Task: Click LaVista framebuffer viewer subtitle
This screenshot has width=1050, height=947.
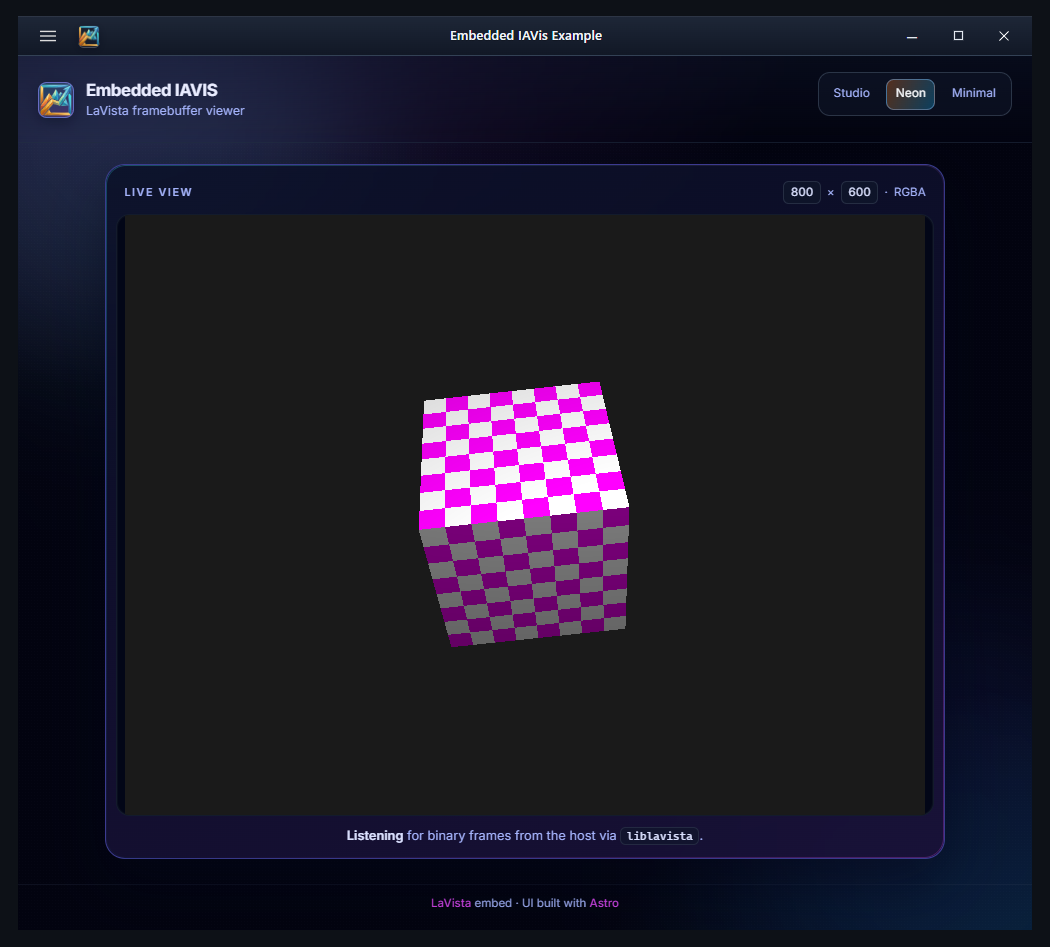Action: point(165,111)
